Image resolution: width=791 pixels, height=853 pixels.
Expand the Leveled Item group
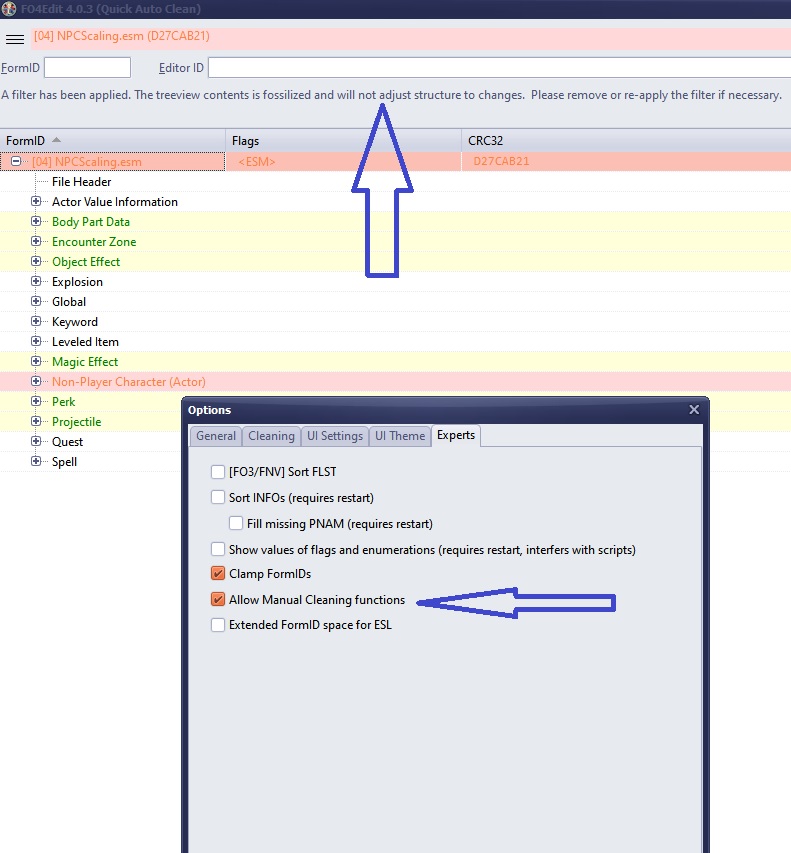[37, 342]
